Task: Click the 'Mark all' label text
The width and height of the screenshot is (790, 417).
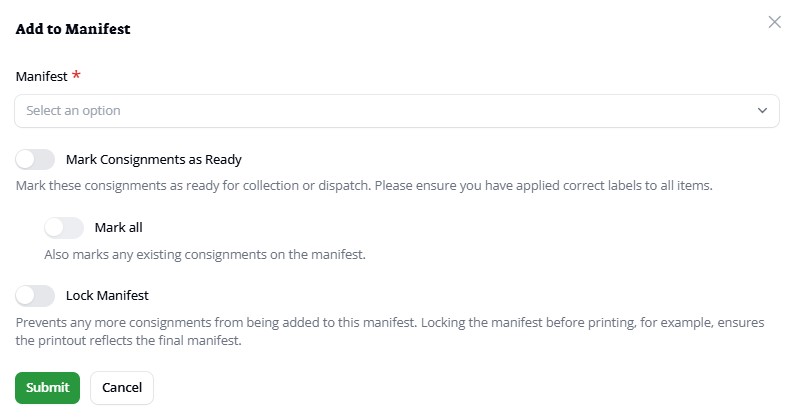Action: point(119,228)
